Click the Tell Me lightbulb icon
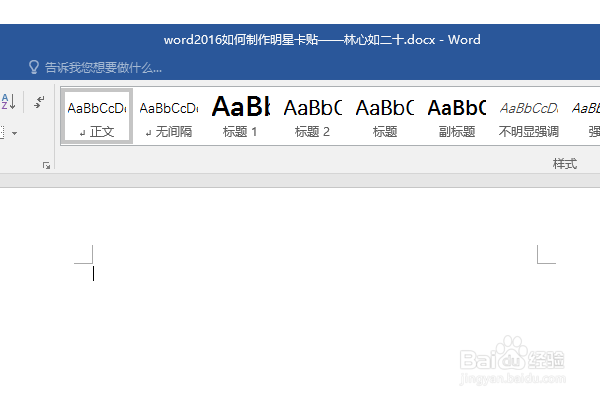600x400 pixels. coord(34,67)
